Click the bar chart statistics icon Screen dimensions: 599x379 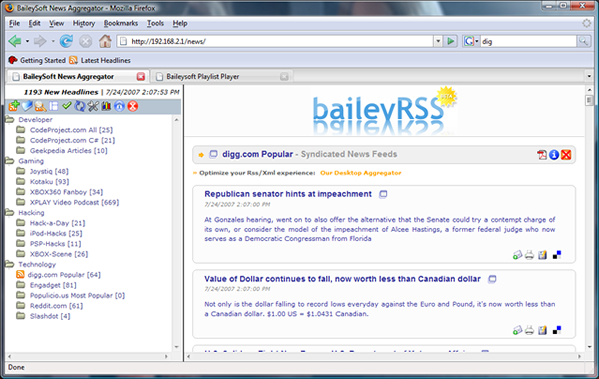[x=106, y=106]
